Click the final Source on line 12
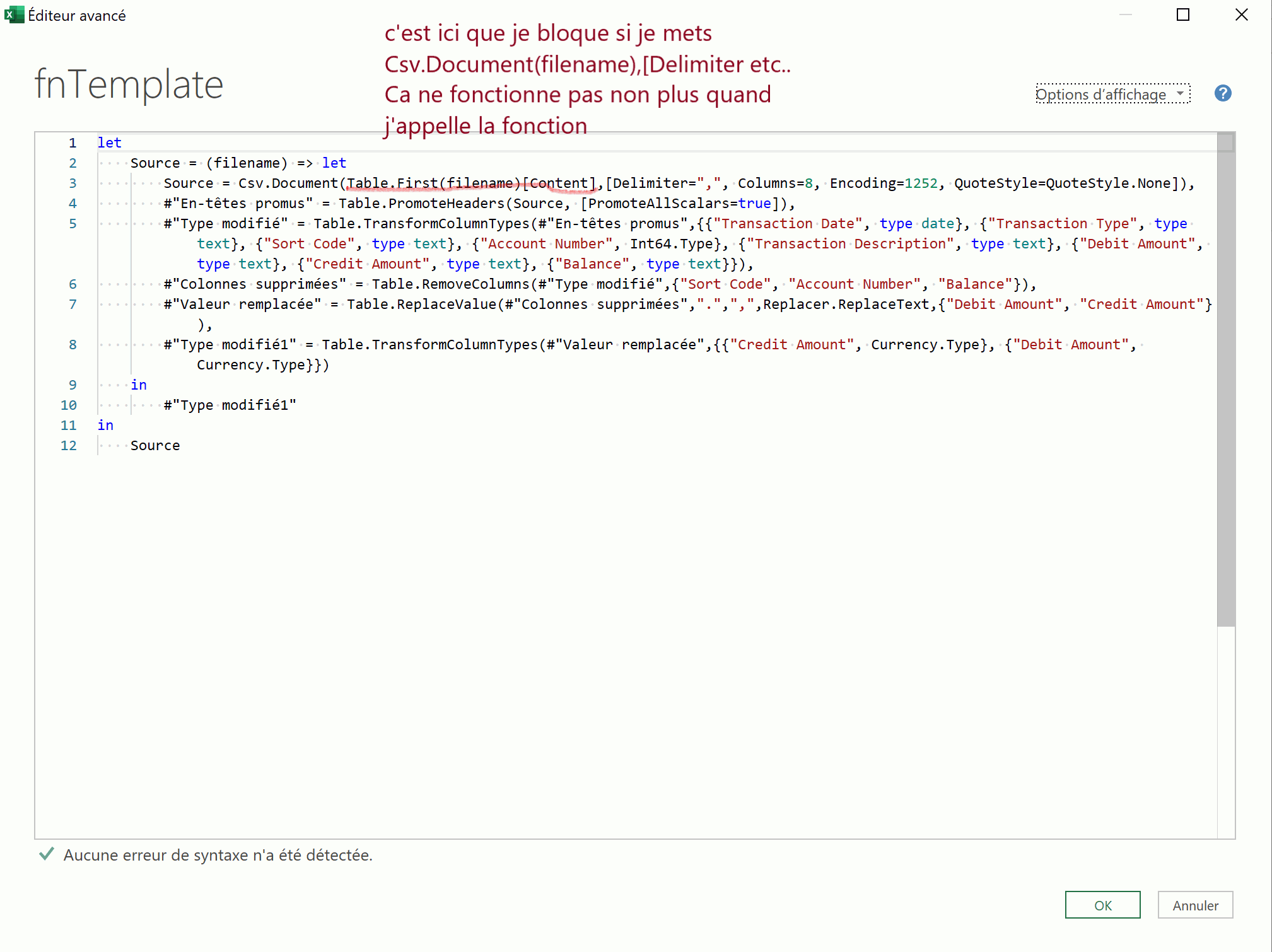Viewport: 1272px width, 952px height. 155,446
